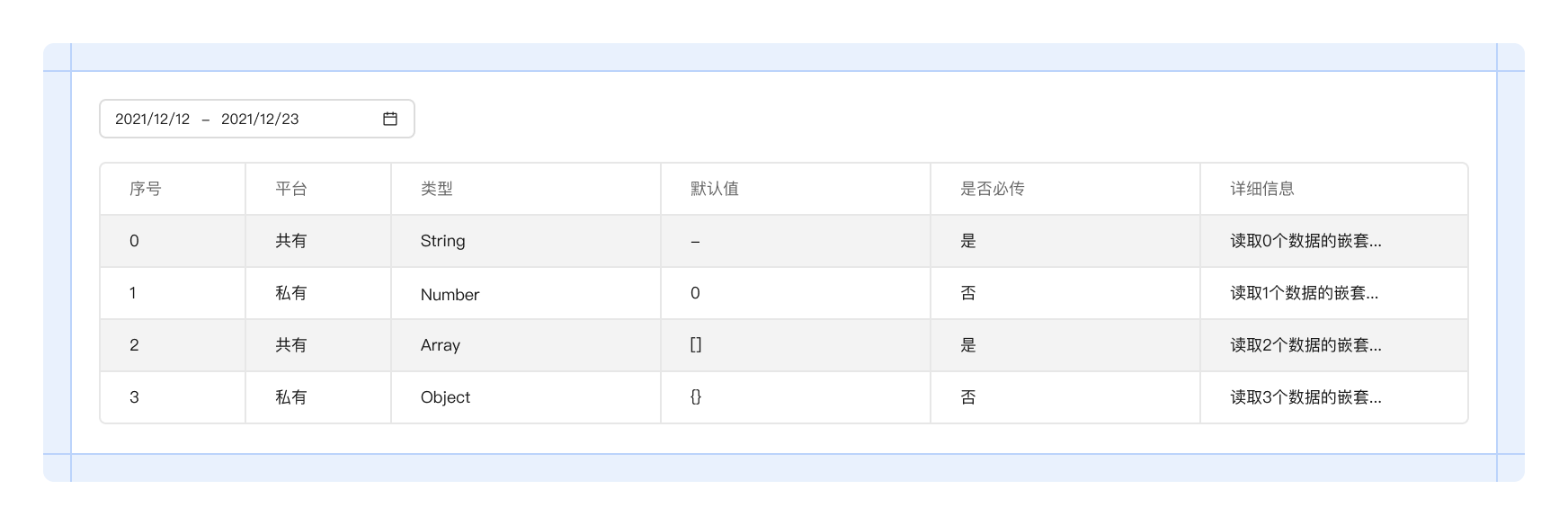Click the 平台 column header
Screen dimensions: 1568x525
click(291, 189)
